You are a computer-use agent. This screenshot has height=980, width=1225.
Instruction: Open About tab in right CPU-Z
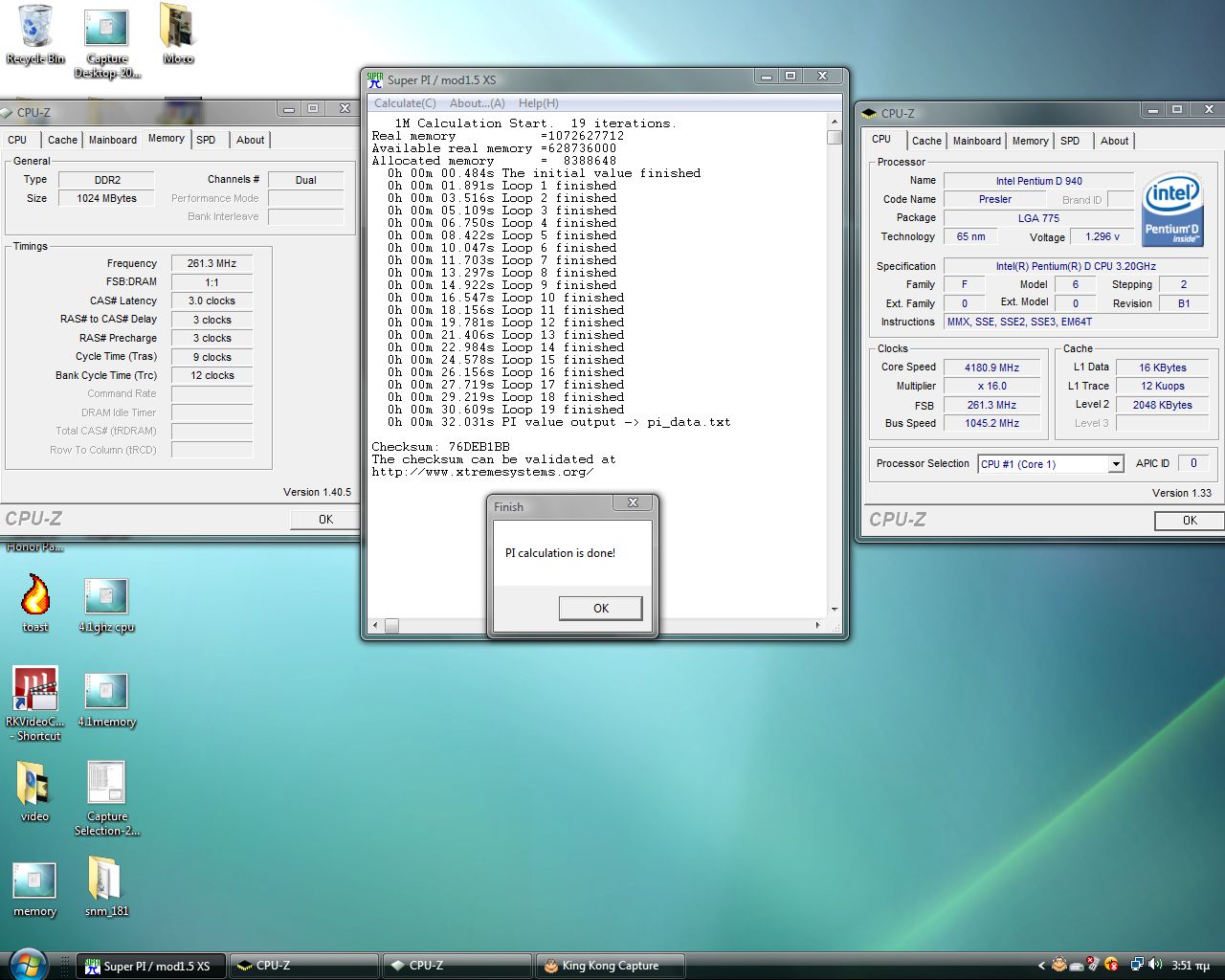(1114, 141)
